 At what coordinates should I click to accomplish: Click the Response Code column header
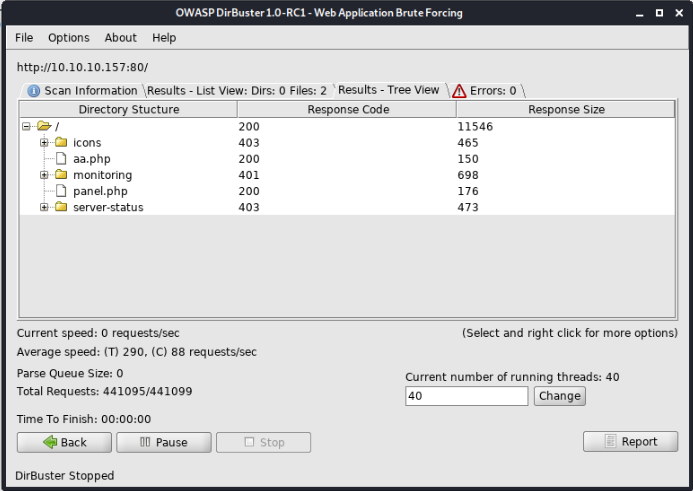(x=347, y=110)
